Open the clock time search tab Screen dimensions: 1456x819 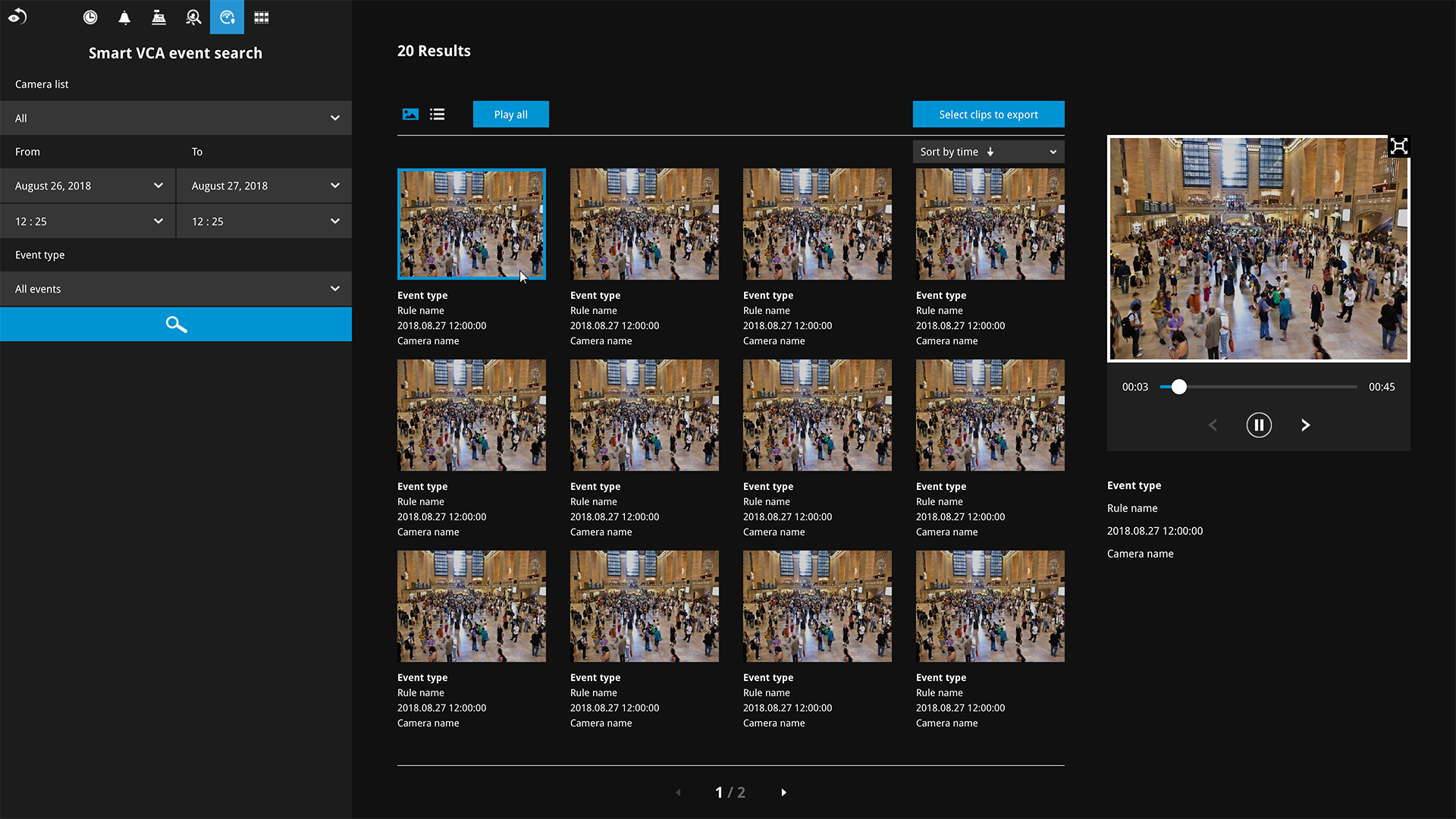(90, 17)
